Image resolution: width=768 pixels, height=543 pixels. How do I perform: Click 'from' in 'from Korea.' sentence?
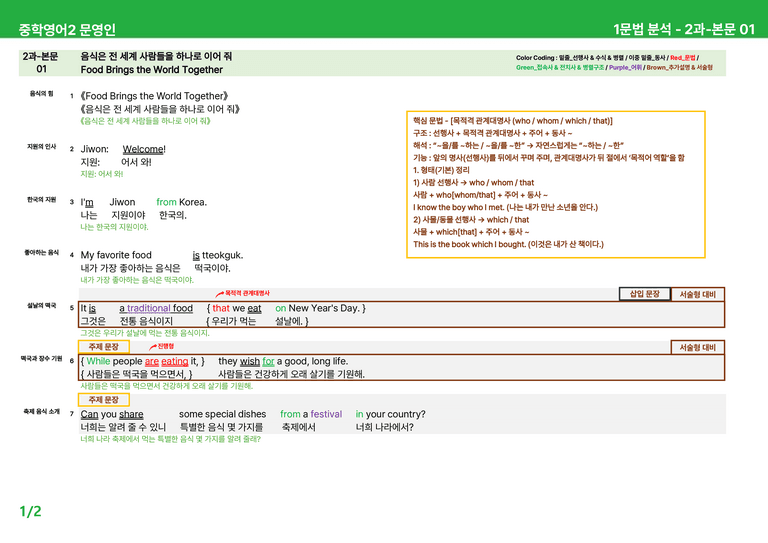(166, 202)
